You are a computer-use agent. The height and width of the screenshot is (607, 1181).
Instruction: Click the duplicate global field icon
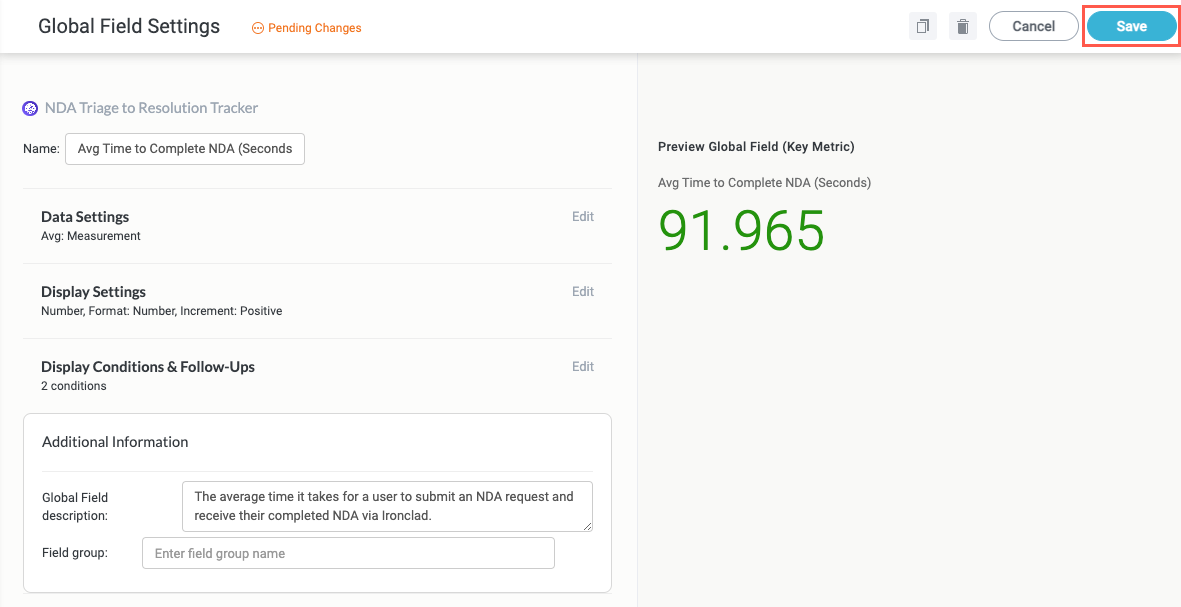[x=922, y=27]
